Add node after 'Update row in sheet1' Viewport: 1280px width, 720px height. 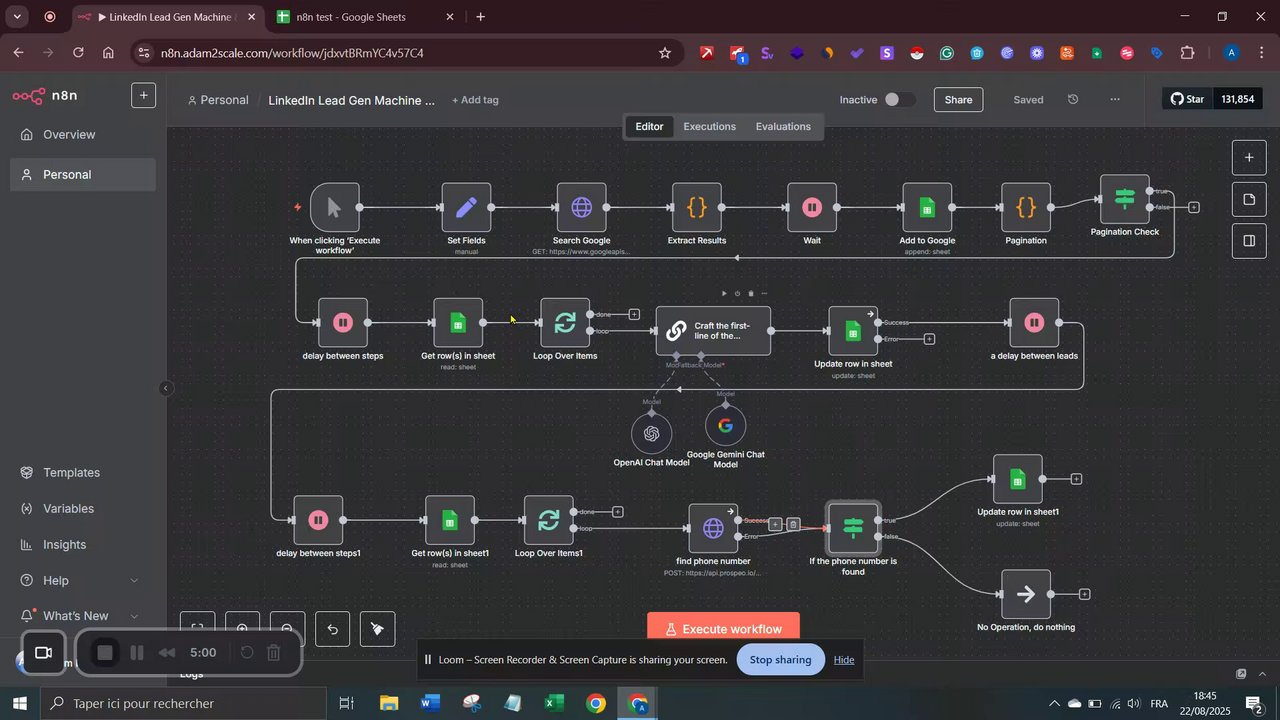pyautogui.click(x=1076, y=479)
